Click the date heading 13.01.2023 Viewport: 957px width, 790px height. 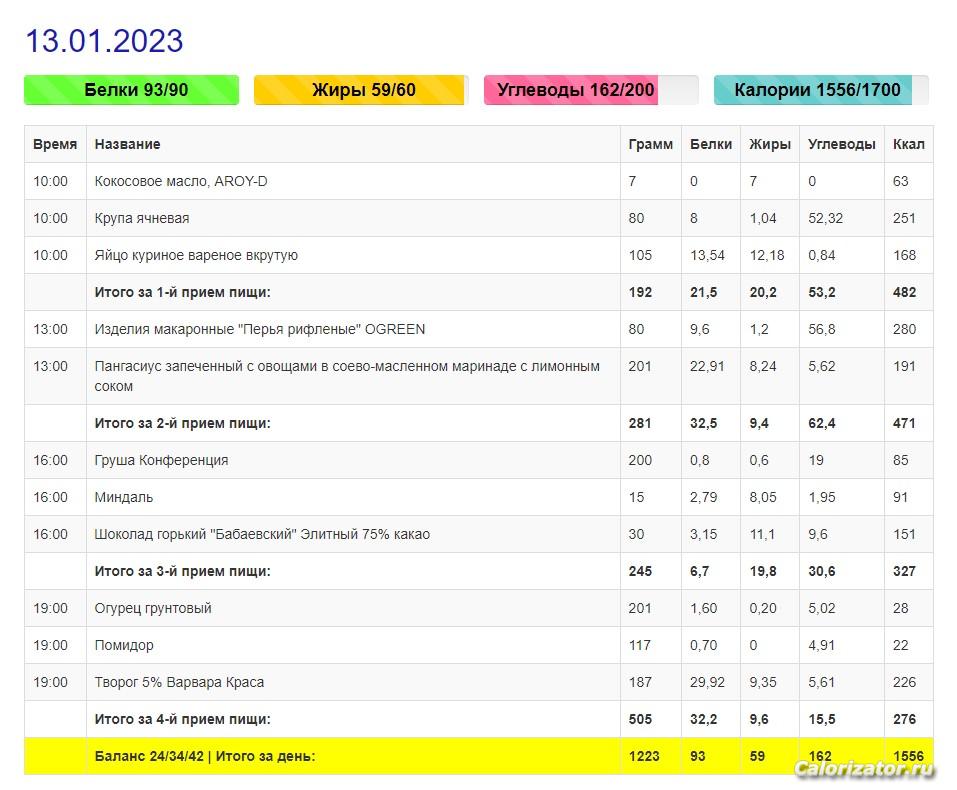point(104,41)
